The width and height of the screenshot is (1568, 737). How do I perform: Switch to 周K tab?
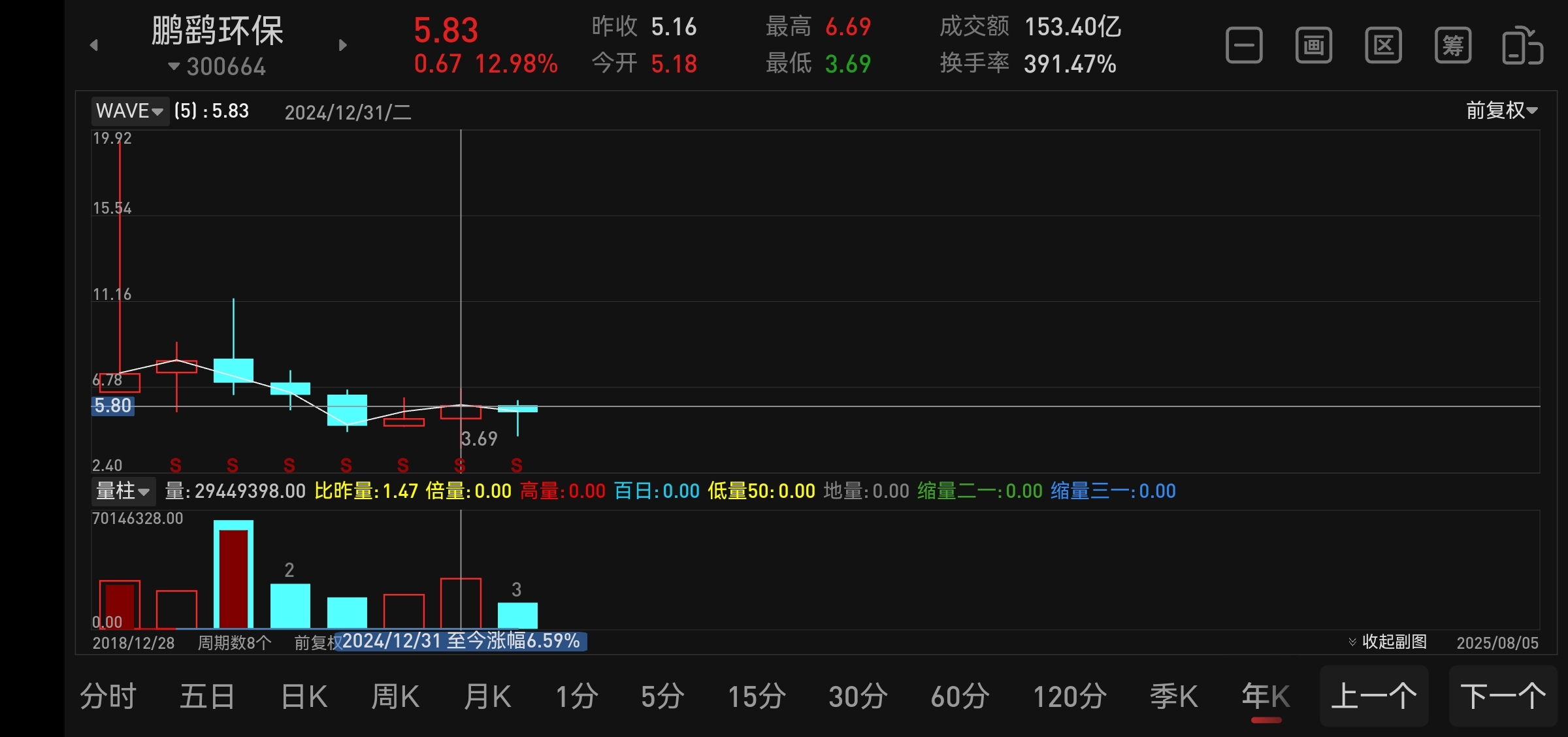396,696
